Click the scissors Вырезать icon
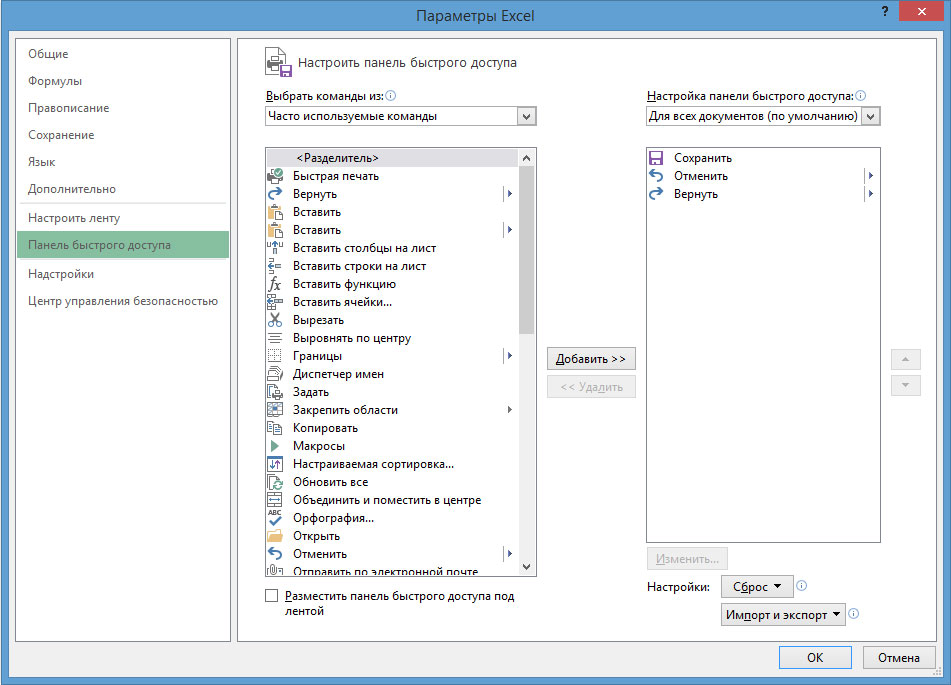This screenshot has height=685, width=951. pyautogui.click(x=275, y=320)
